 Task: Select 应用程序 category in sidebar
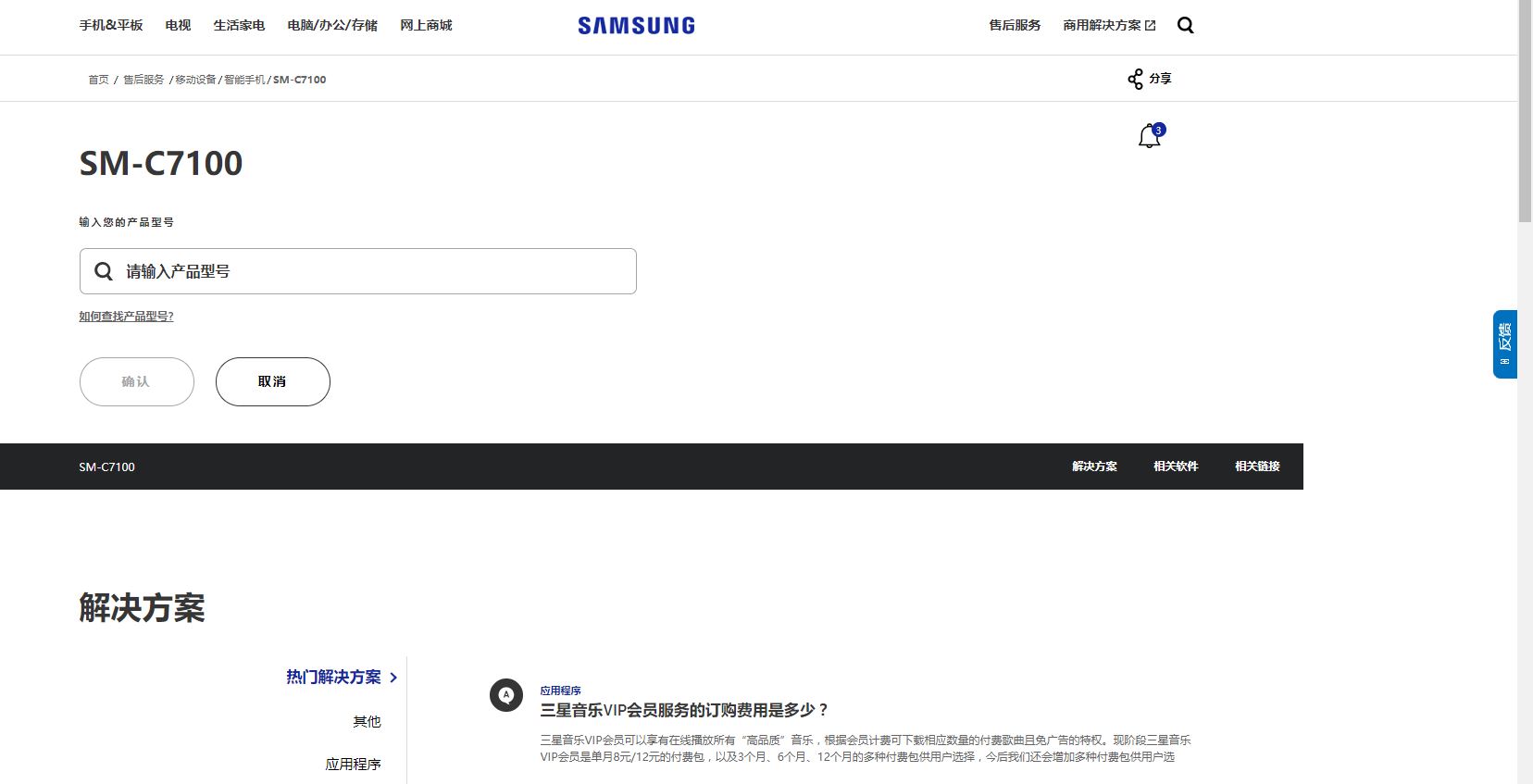[x=353, y=764]
